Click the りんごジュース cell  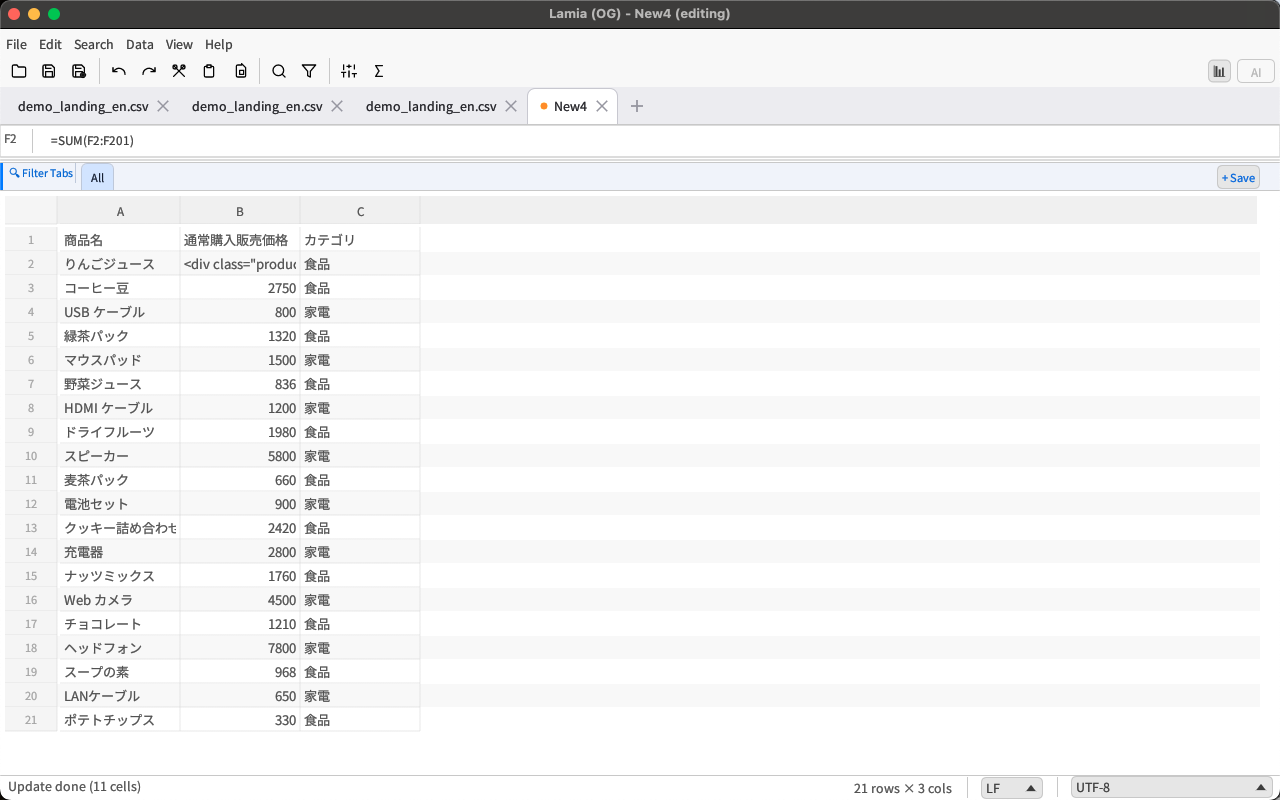120,264
